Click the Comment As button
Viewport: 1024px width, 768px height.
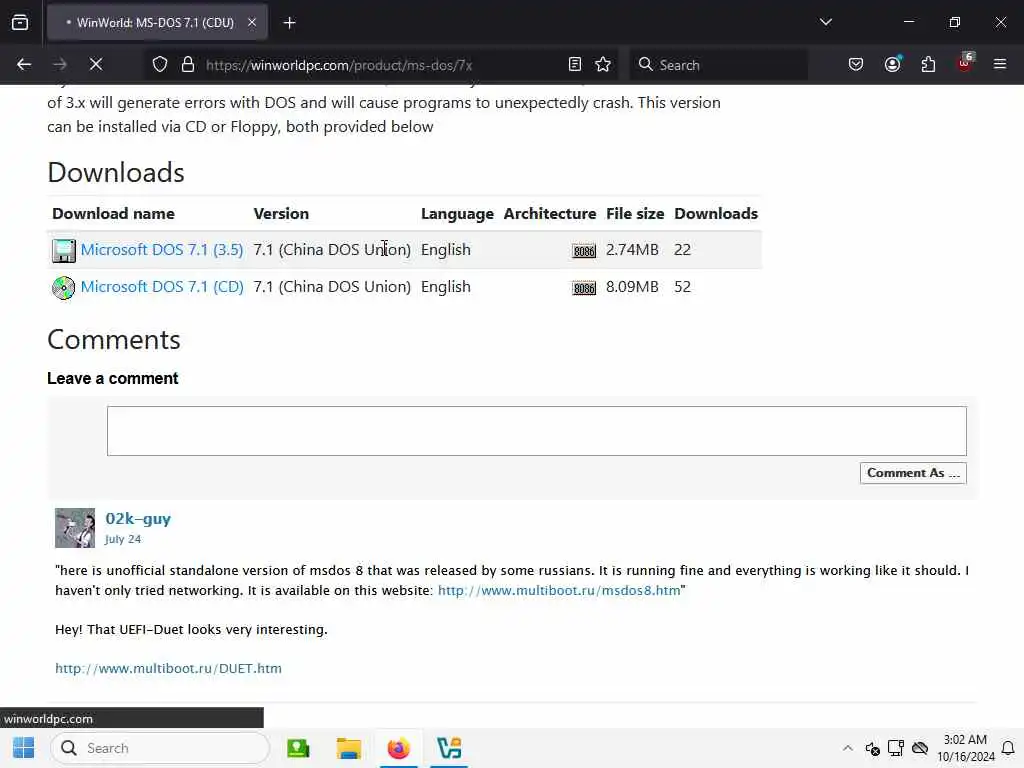[913, 473]
